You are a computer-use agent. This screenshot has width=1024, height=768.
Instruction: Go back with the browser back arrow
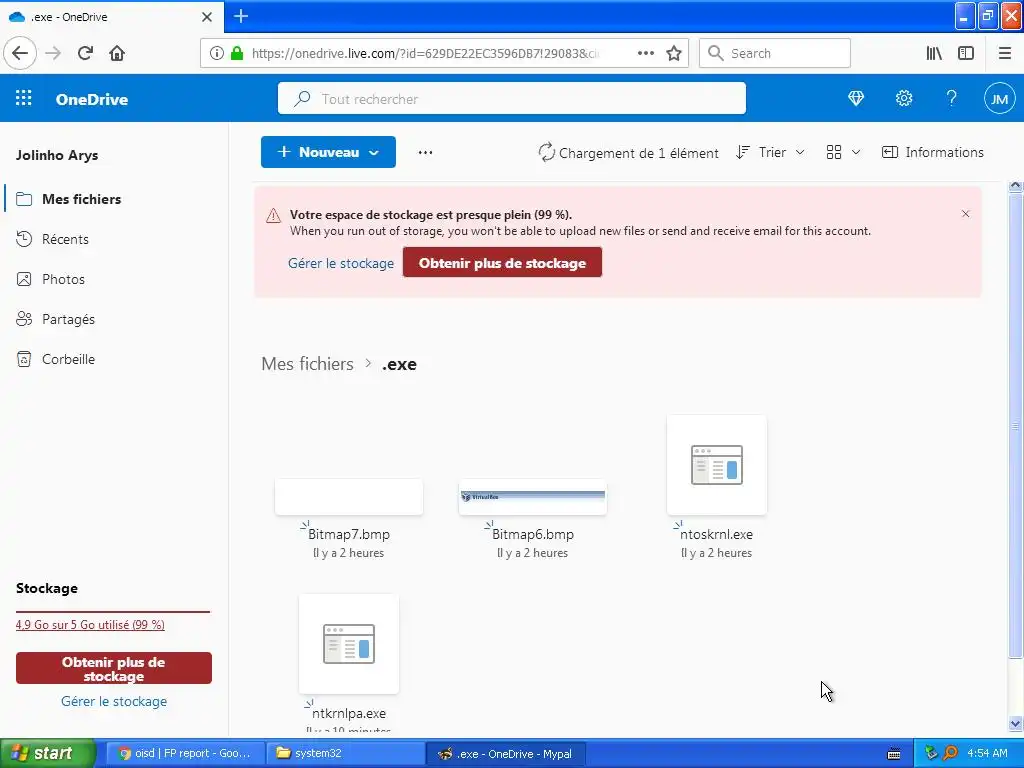20,53
